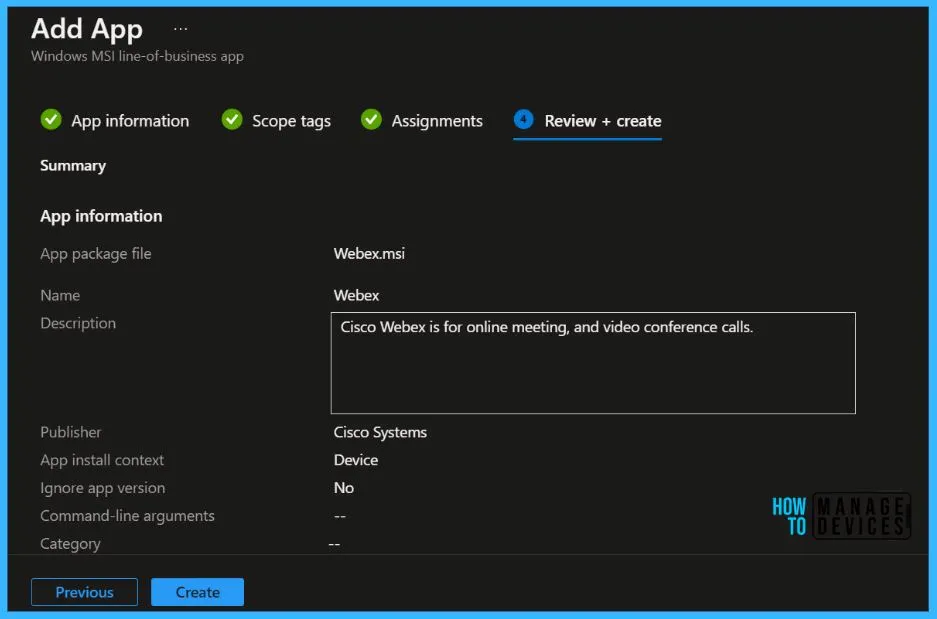Click the Name label

tap(60, 295)
